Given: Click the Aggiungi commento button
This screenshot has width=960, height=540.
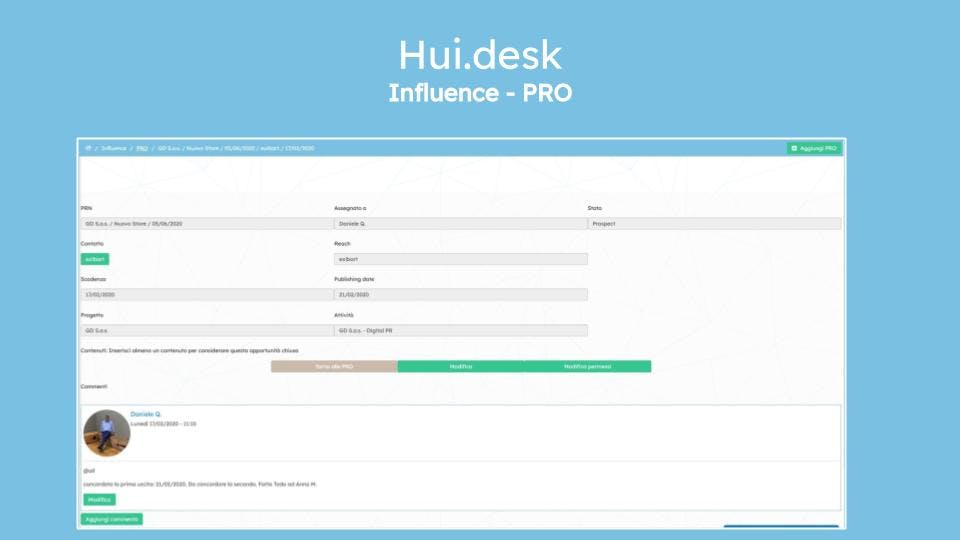Looking at the screenshot, I should pos(111,519).
